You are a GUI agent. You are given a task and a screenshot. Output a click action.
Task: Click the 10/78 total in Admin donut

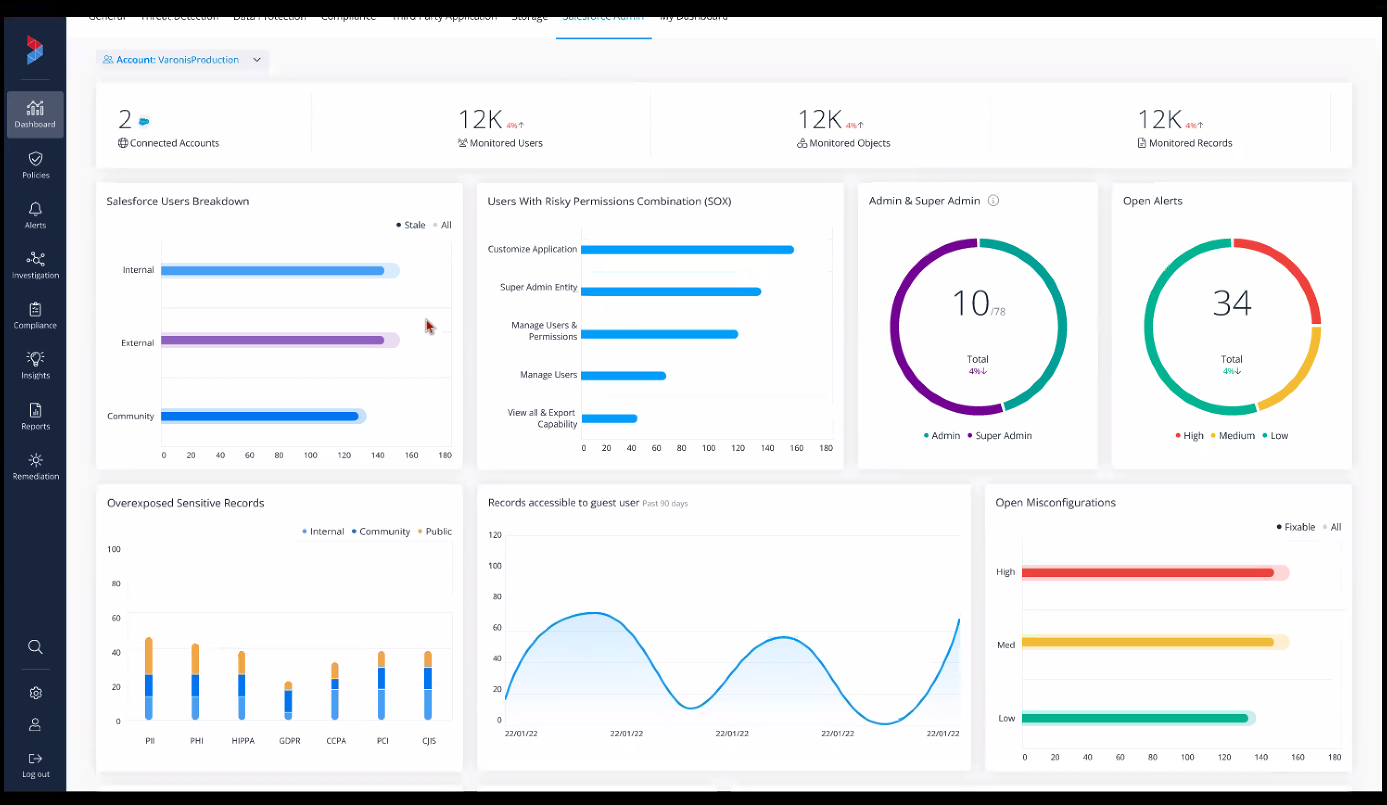[978, 303]
